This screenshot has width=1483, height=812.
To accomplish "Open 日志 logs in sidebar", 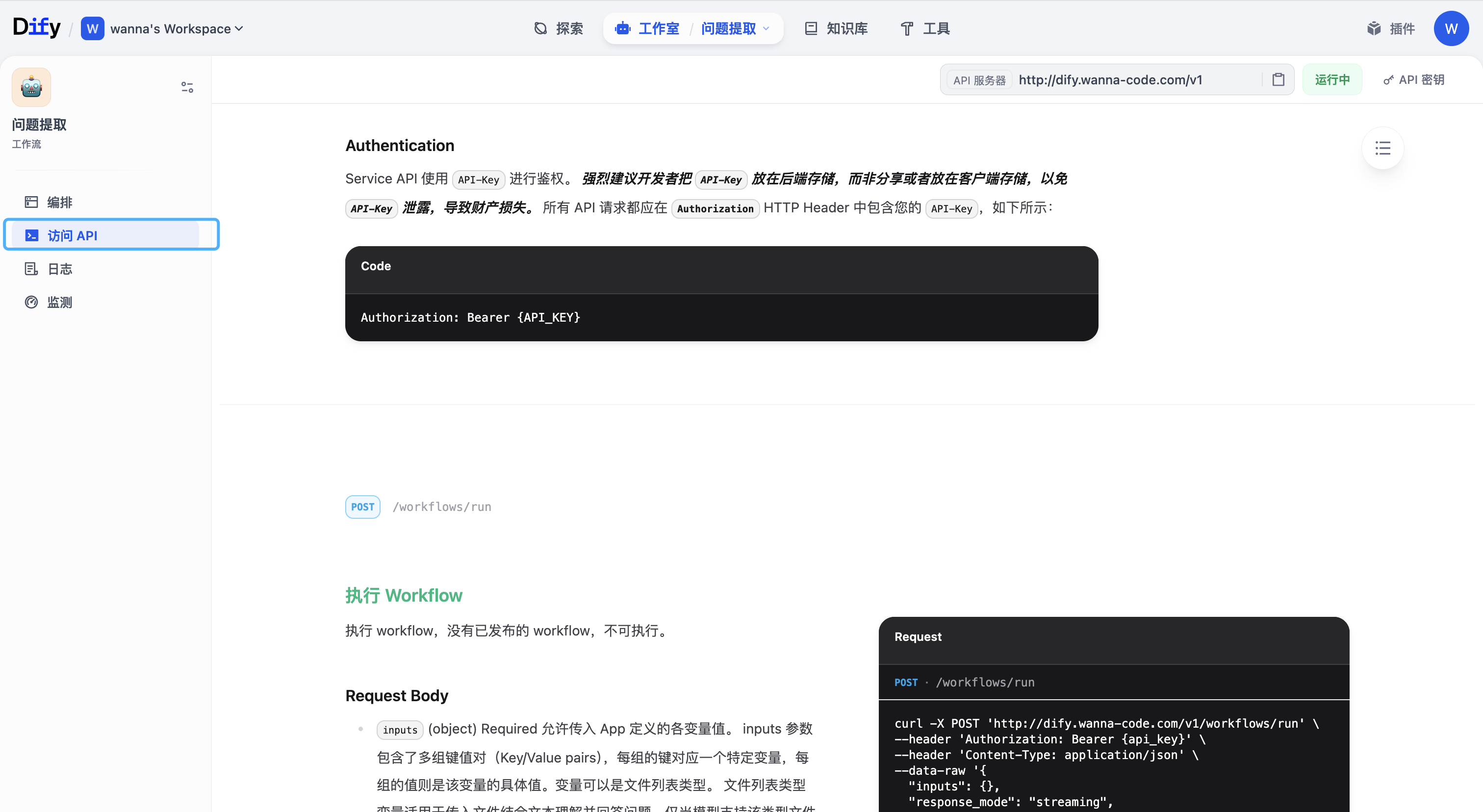I will pos(59,269).
